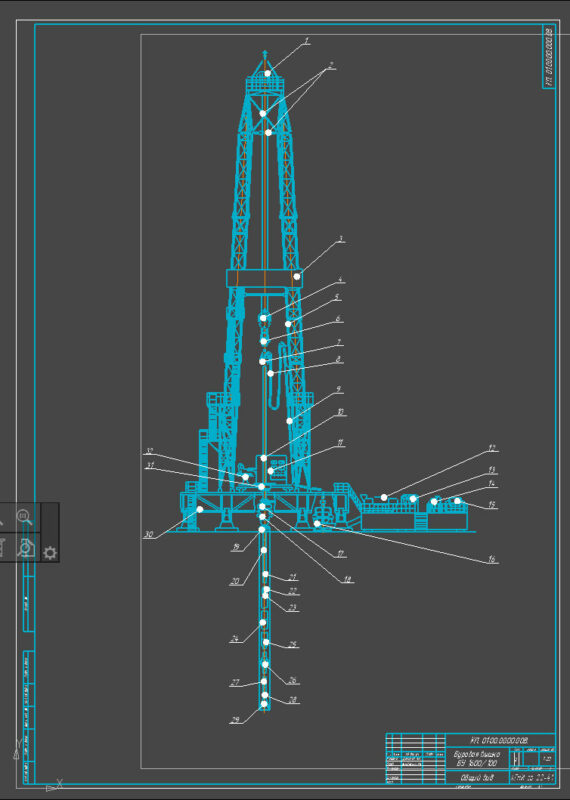570x800 pixels.
Task: Select the КП. 0100 code in title block
Action: pyautogui.click(x=500, y=740)
